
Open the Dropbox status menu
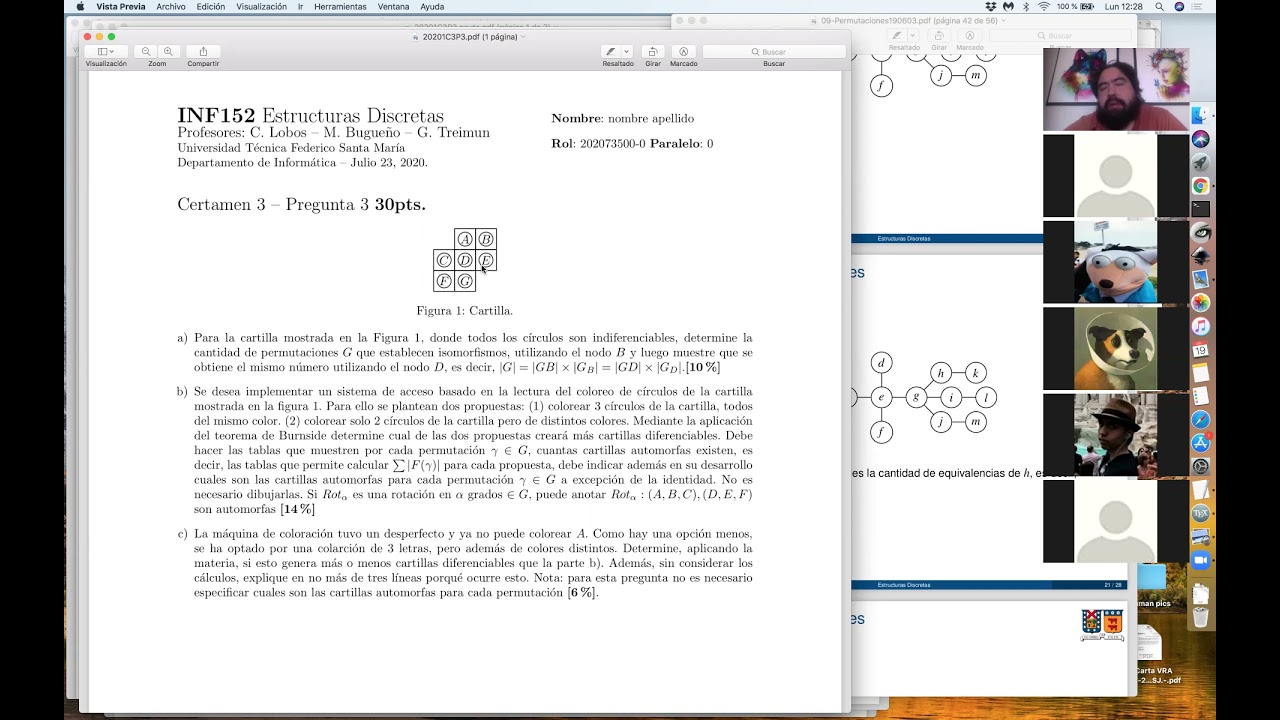pyautogui.click(x=991, y=6)
